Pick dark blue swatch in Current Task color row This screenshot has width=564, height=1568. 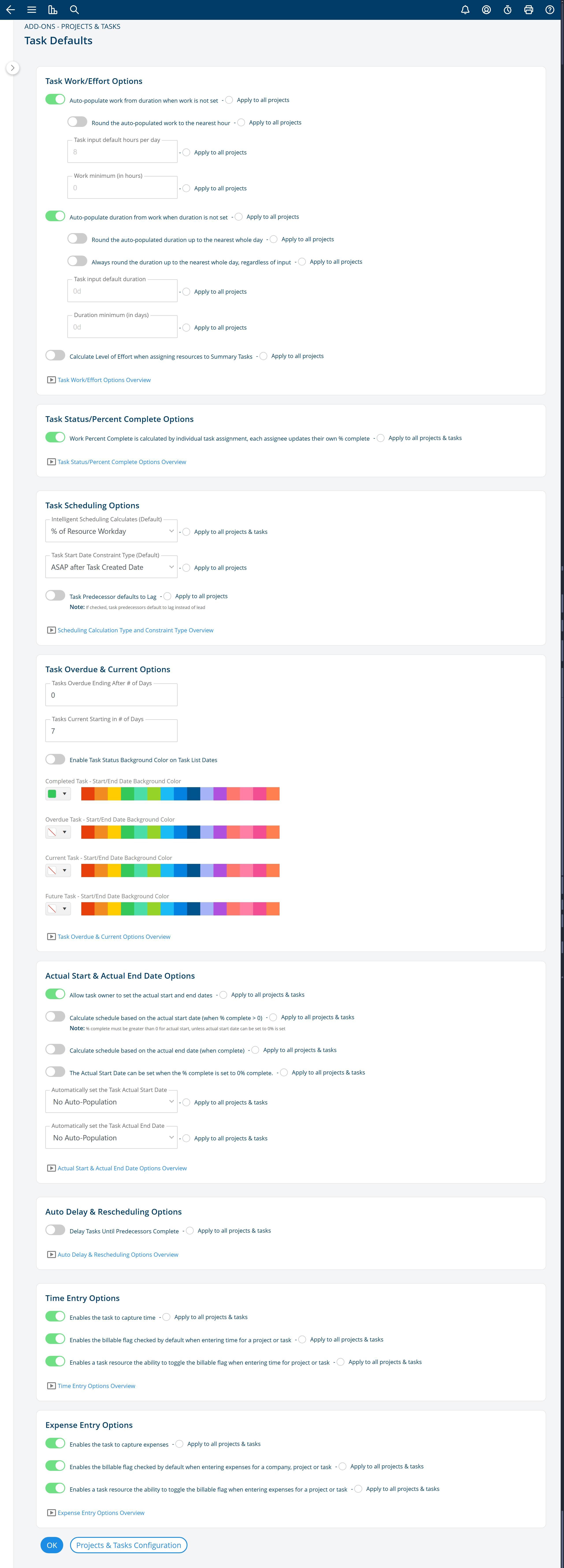pos(193,870)
